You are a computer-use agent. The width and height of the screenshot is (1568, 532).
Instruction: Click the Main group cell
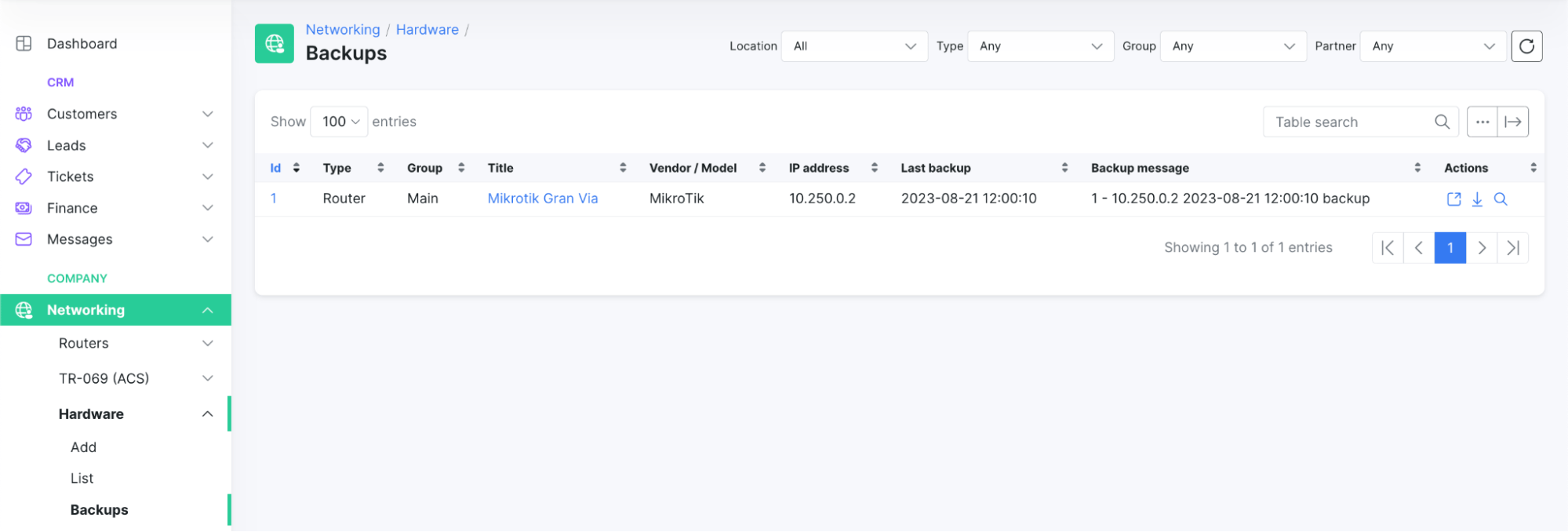click(x=423, y=199)
